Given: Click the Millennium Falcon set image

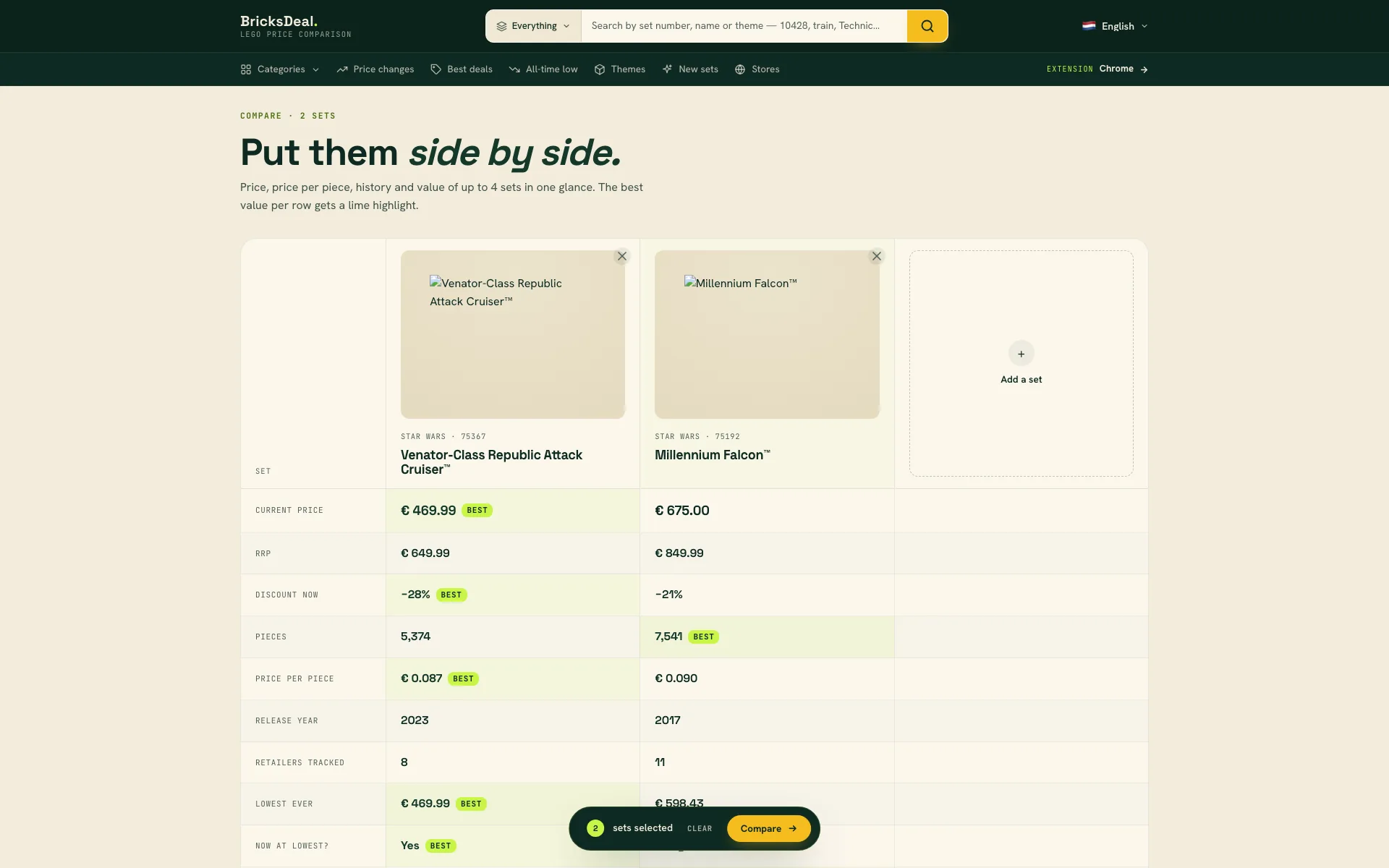Looking at the screenshot, I should coord(767,334).
